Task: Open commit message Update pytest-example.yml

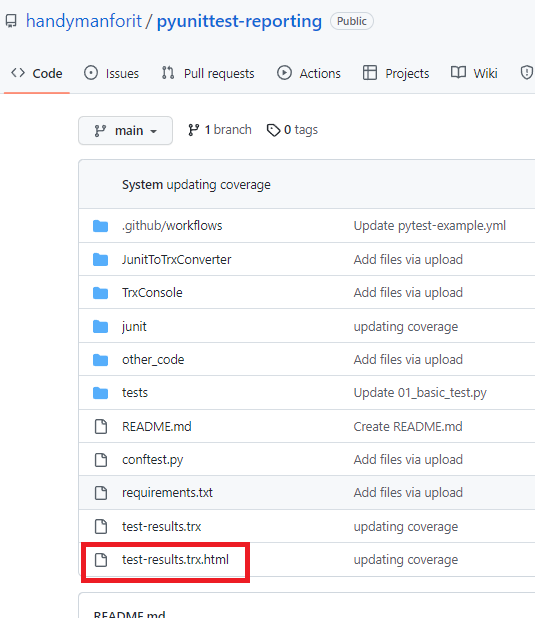Action: click(x=430, y=226)
